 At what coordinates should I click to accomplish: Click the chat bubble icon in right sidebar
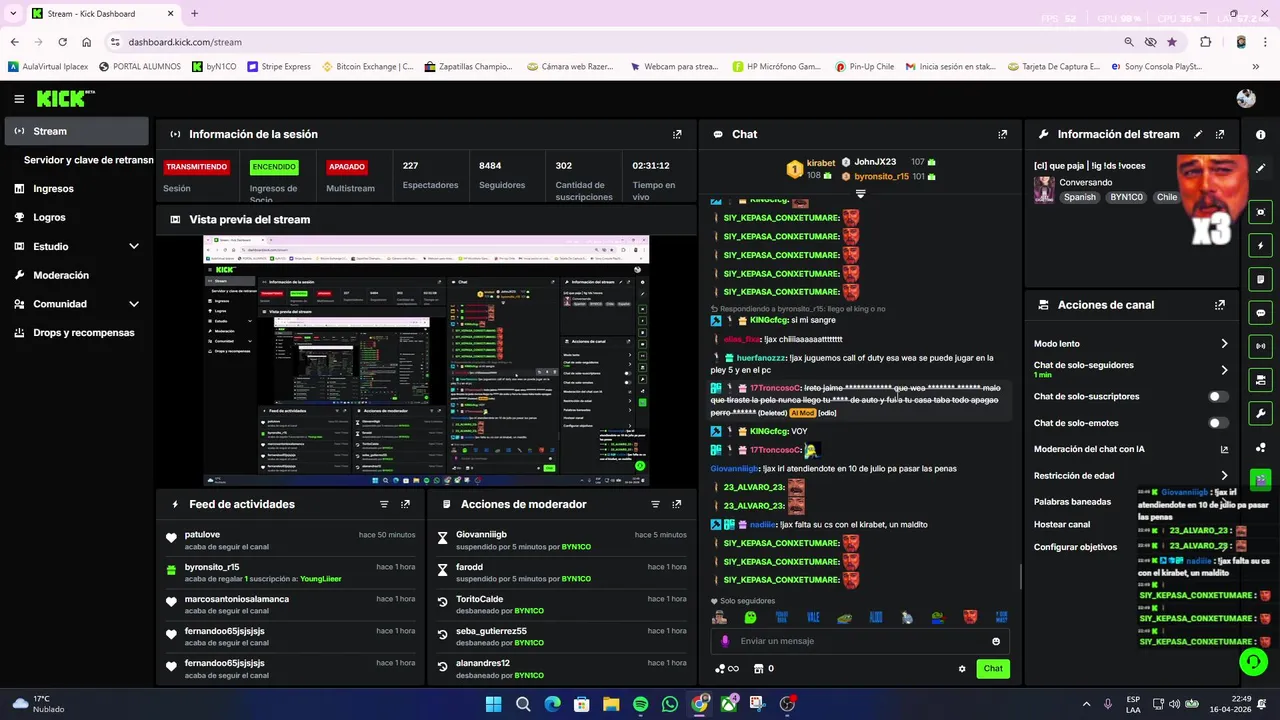coord(1260,313)
